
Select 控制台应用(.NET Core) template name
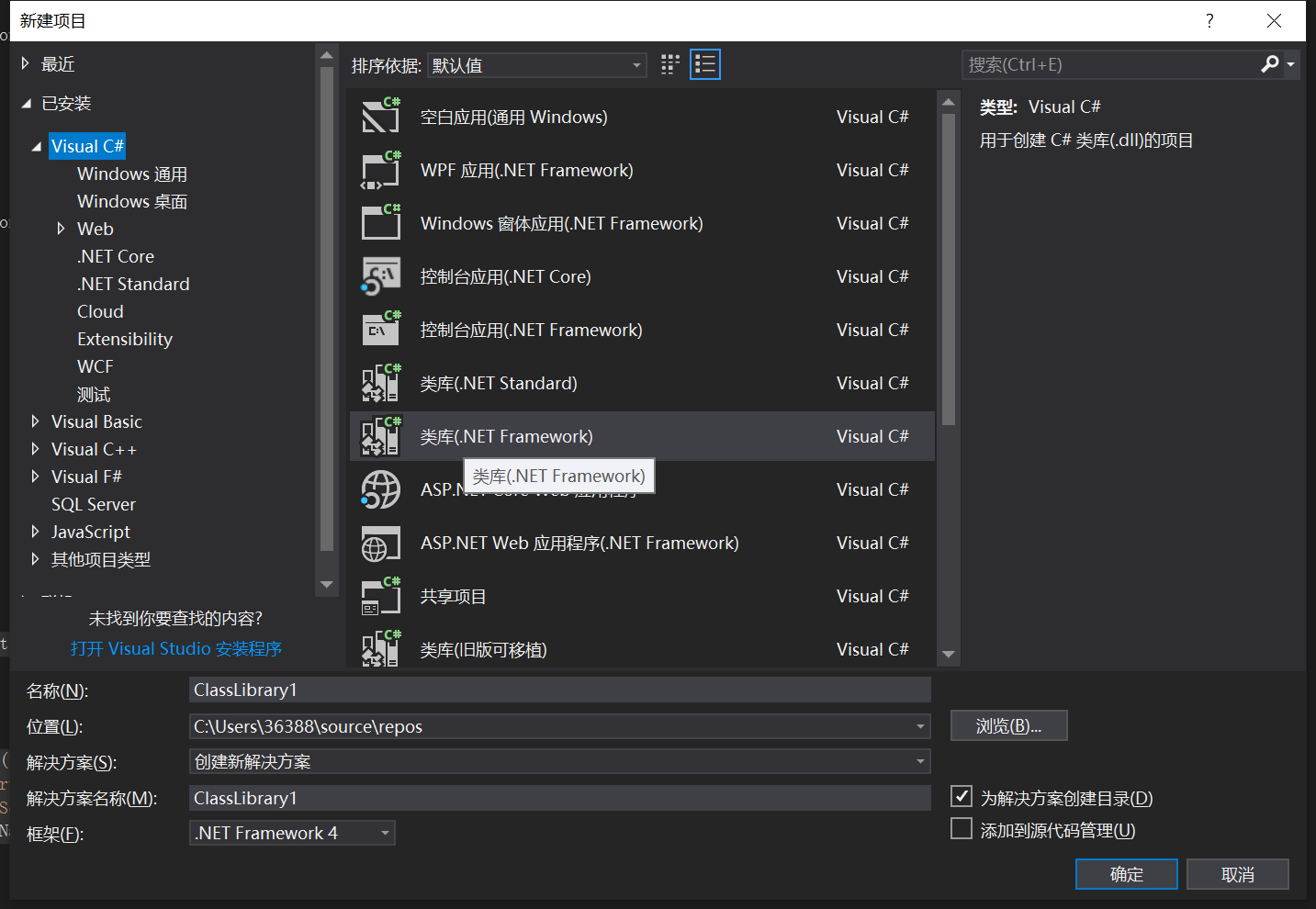(505, 276)
